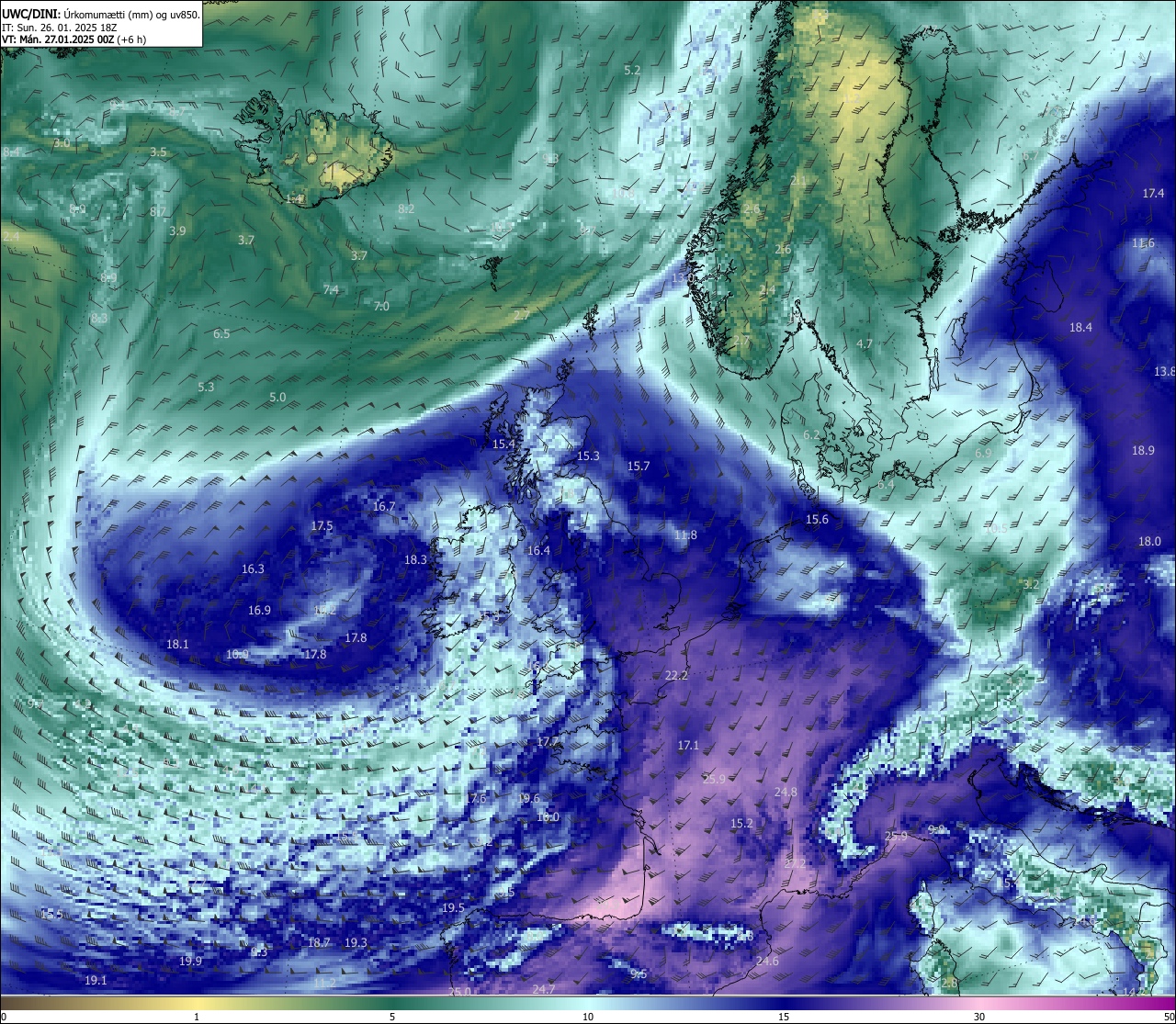The height and width of the screenshot is (1024, 1176).
Task: Click the 15.3 value over Scotland
Action: (588, 456)
